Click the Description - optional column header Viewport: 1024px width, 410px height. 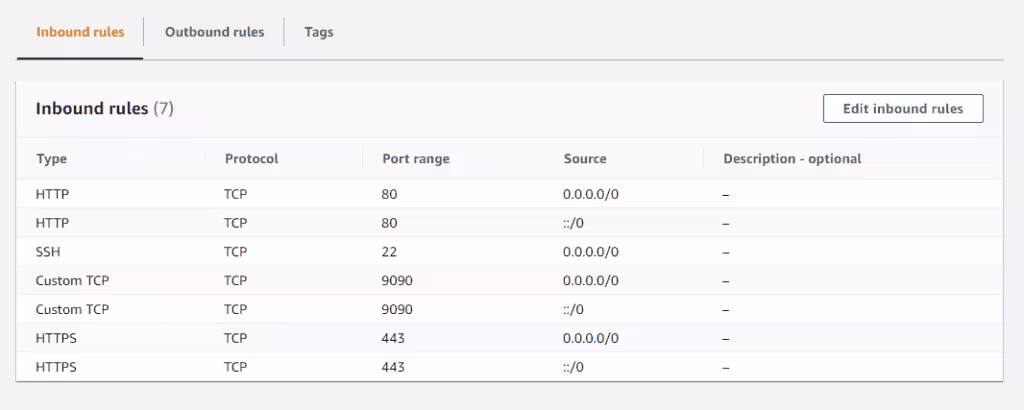pyautogui.click(x=792, y=158)
